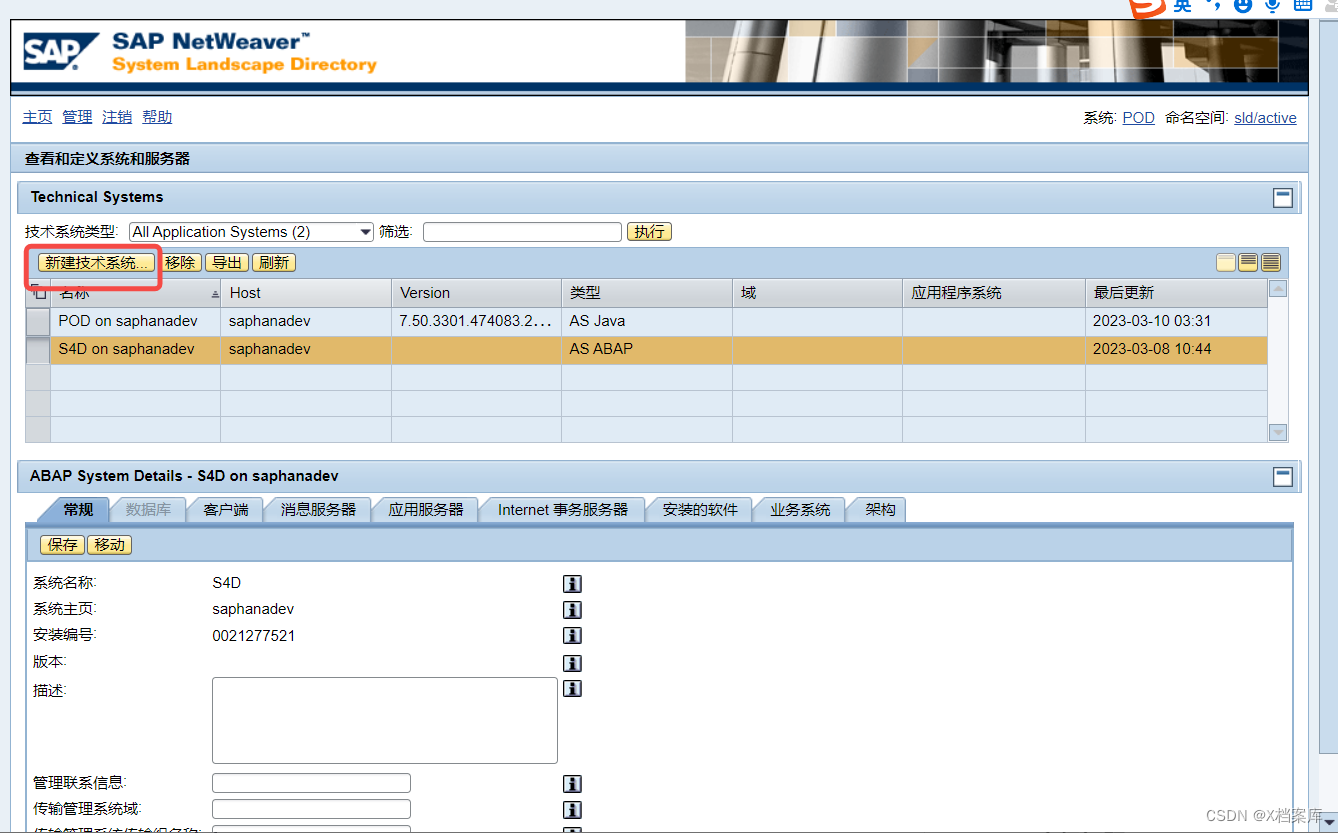Open info for 系统主页 field
This screenshot has height=833, width=1338.
[x=572, y=610]
